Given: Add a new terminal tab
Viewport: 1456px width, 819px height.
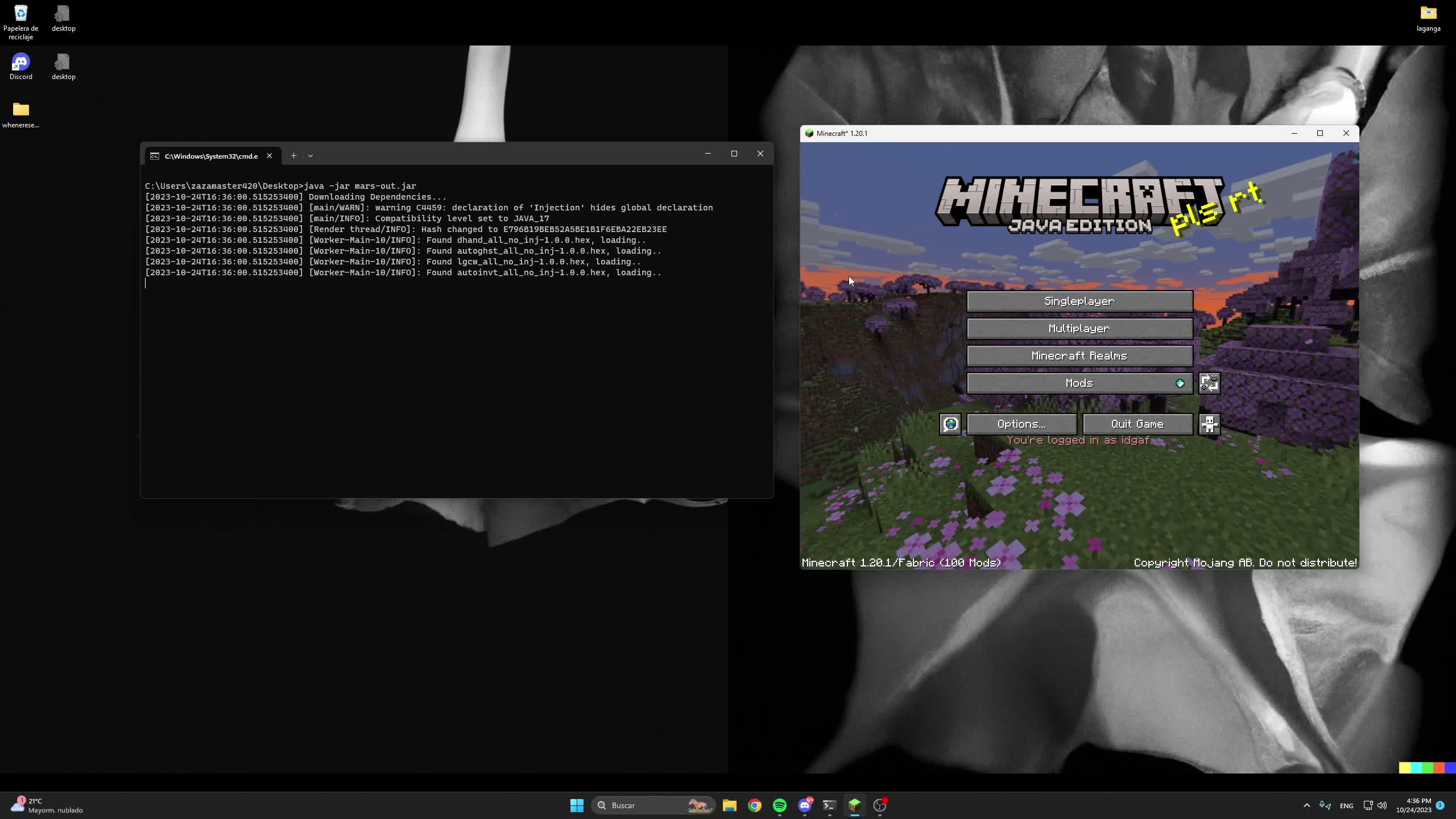Looking at the screenshot, I should point(293,156).
